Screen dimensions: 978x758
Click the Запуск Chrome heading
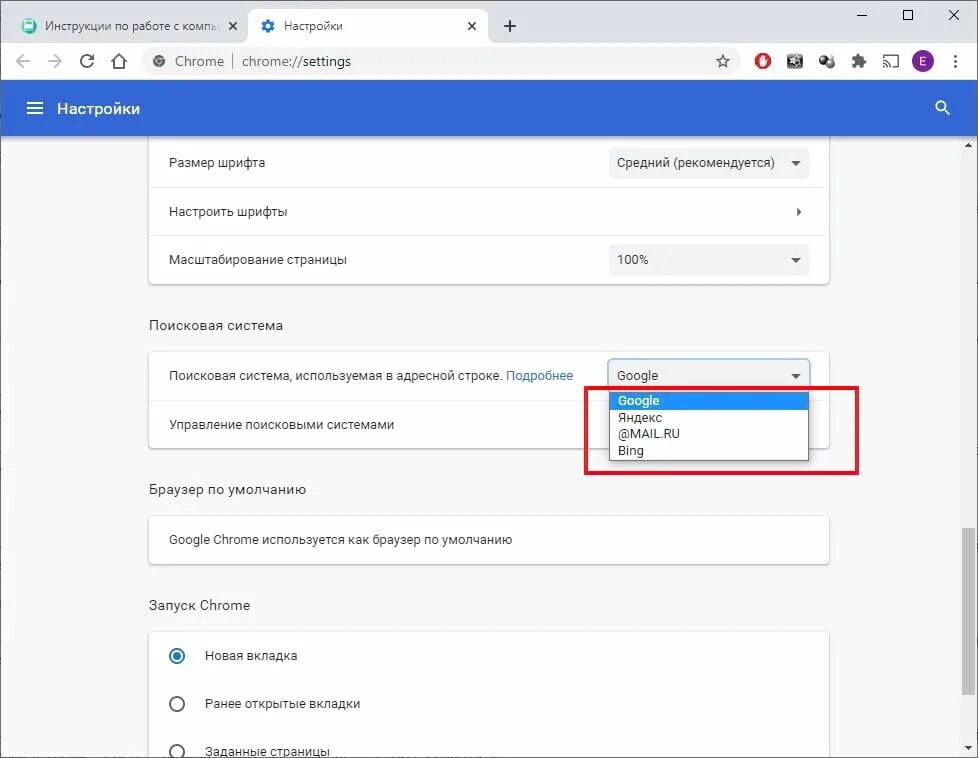click(x=200, y=605)
